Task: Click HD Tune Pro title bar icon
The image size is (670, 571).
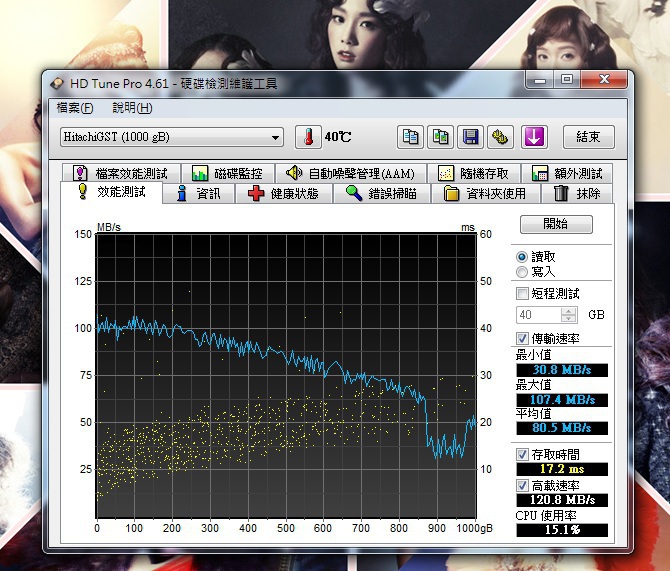Action: coord(57,83)
